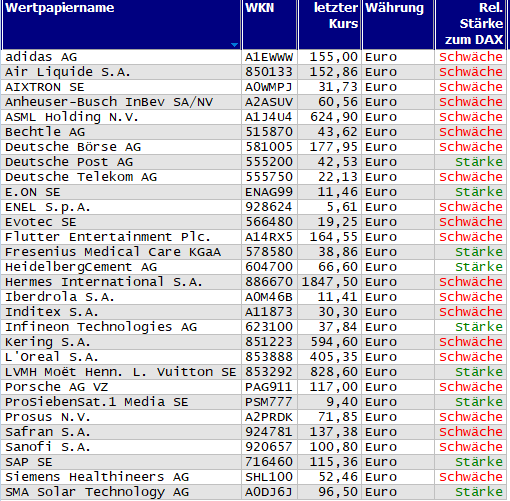Click the Euro currency cell for Sanofi S.A.
This screenshot has width=510, height=501.
[x=381, y=447]
